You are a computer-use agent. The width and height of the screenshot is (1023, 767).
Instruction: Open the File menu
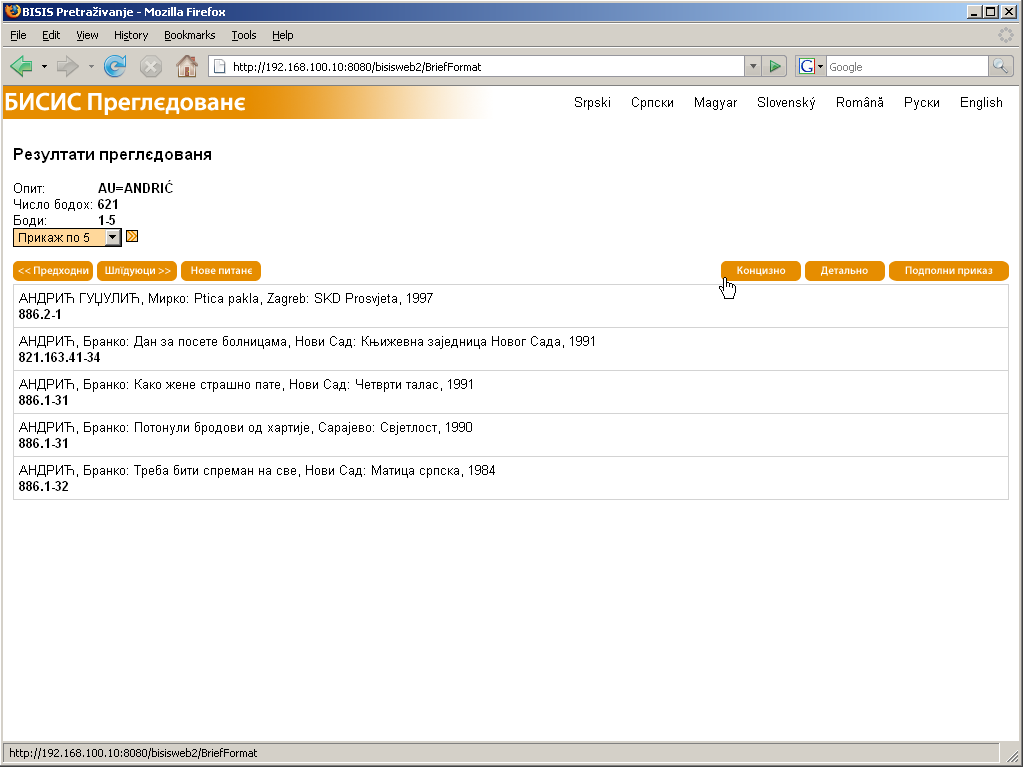click(18, 35)
